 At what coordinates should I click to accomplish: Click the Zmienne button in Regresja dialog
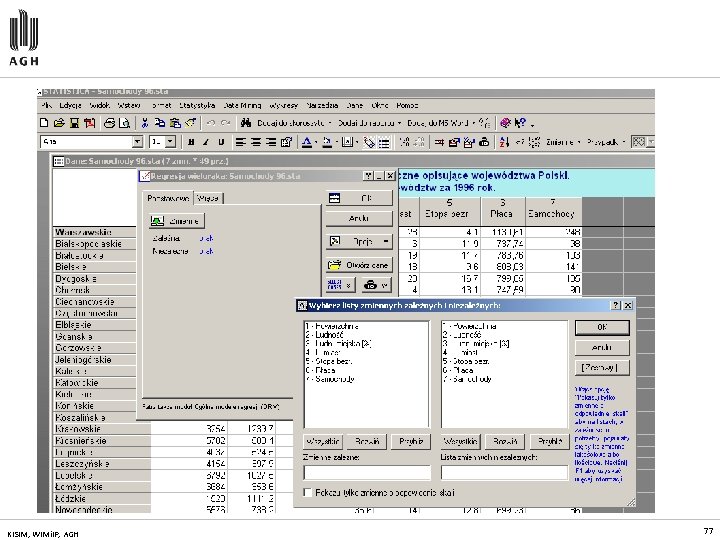click(x=177, y=221)
